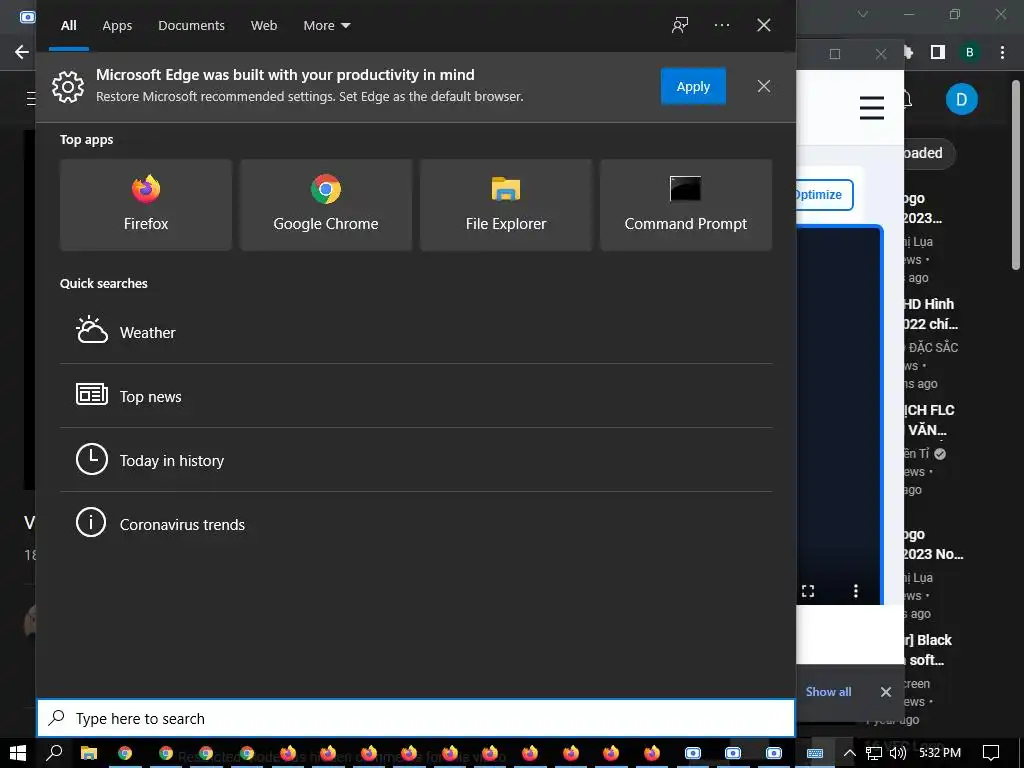Click the taskbar search magnifier icon
The image size is (1024, 768).
[55, 753]
